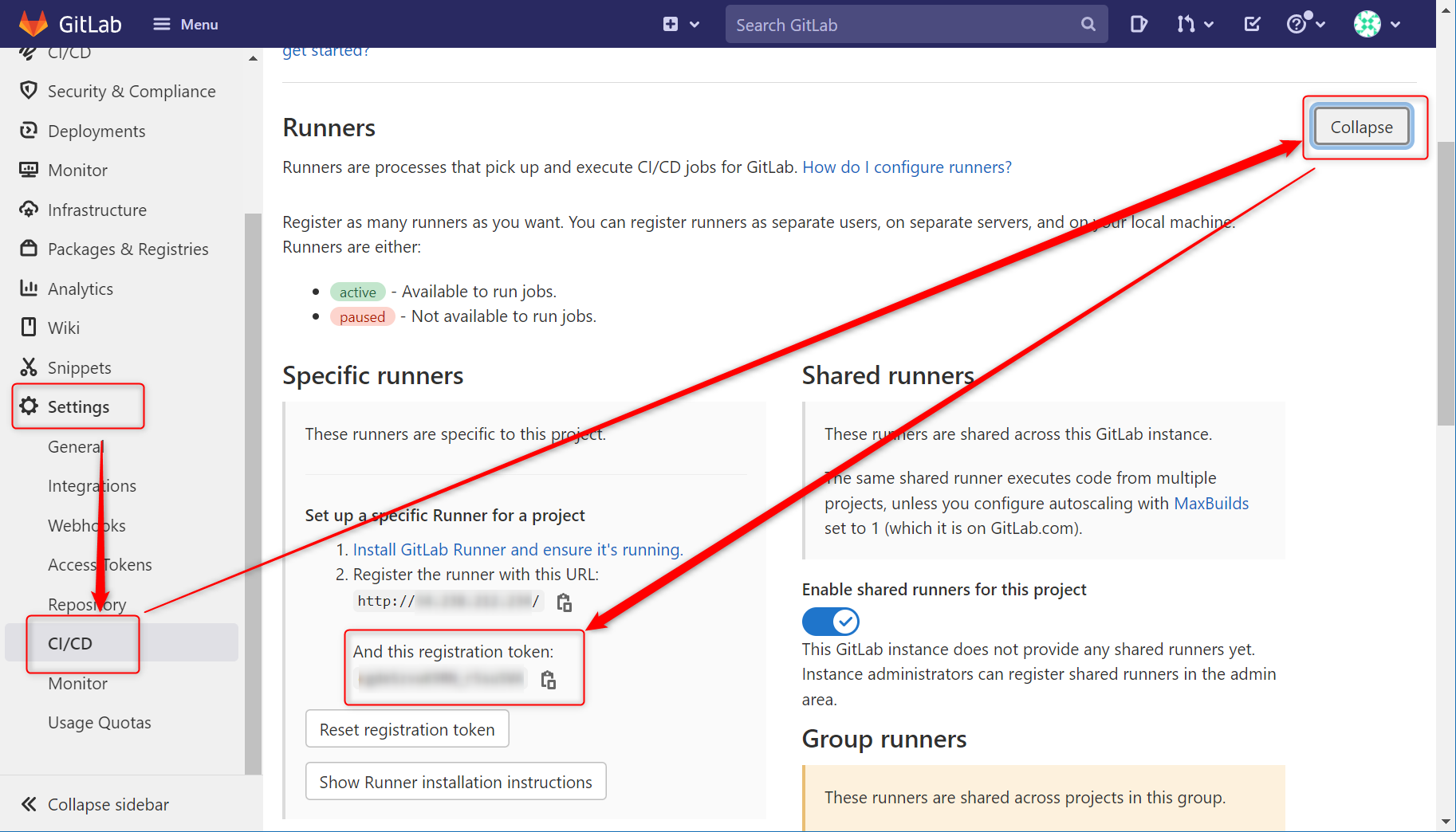Click the 'Group runners' heading
Screen dimensions: 1456x832
884,739
